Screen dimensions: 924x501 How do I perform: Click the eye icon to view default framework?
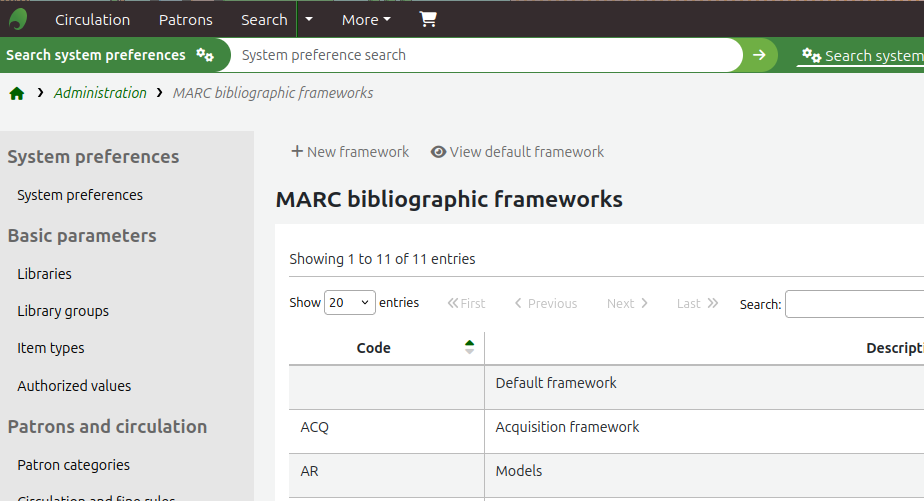[438, 152]
